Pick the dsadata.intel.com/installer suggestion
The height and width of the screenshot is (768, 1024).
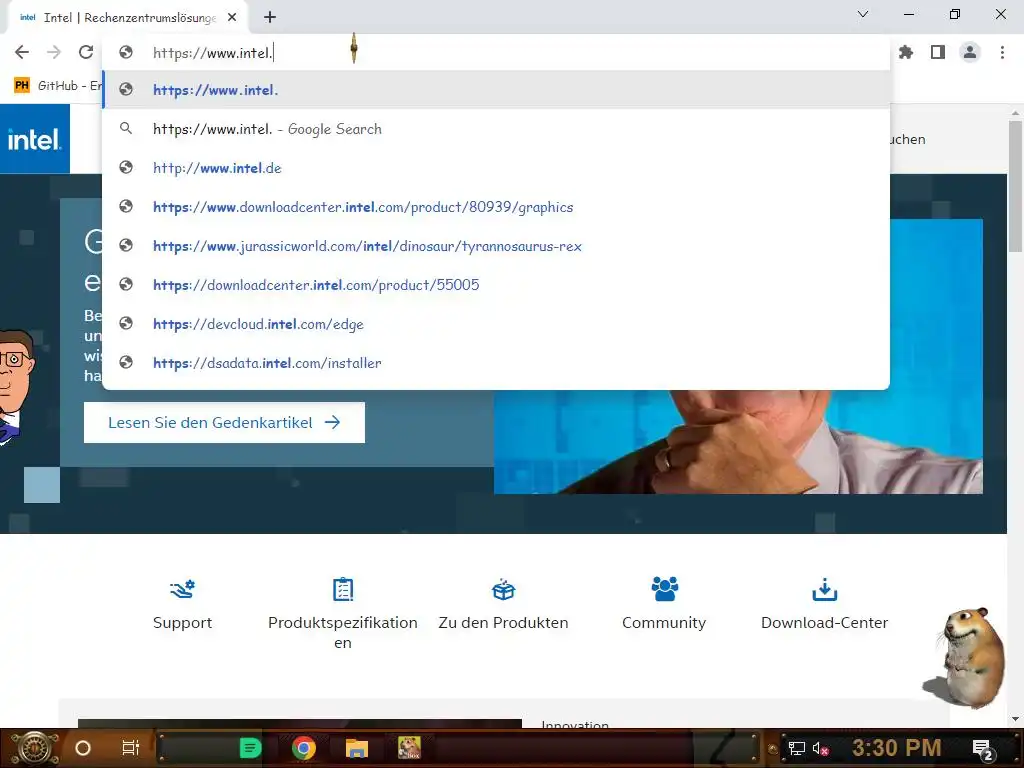click(x=496, y=363)
